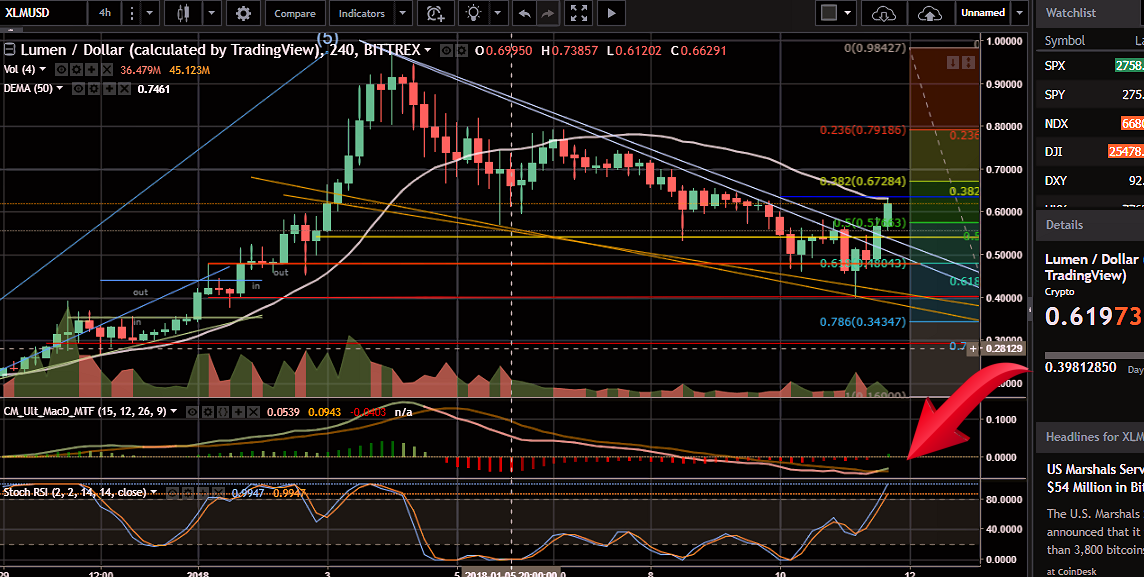
Task: Expand the Indicators favorites dropdown arrow
Action: 403,12
